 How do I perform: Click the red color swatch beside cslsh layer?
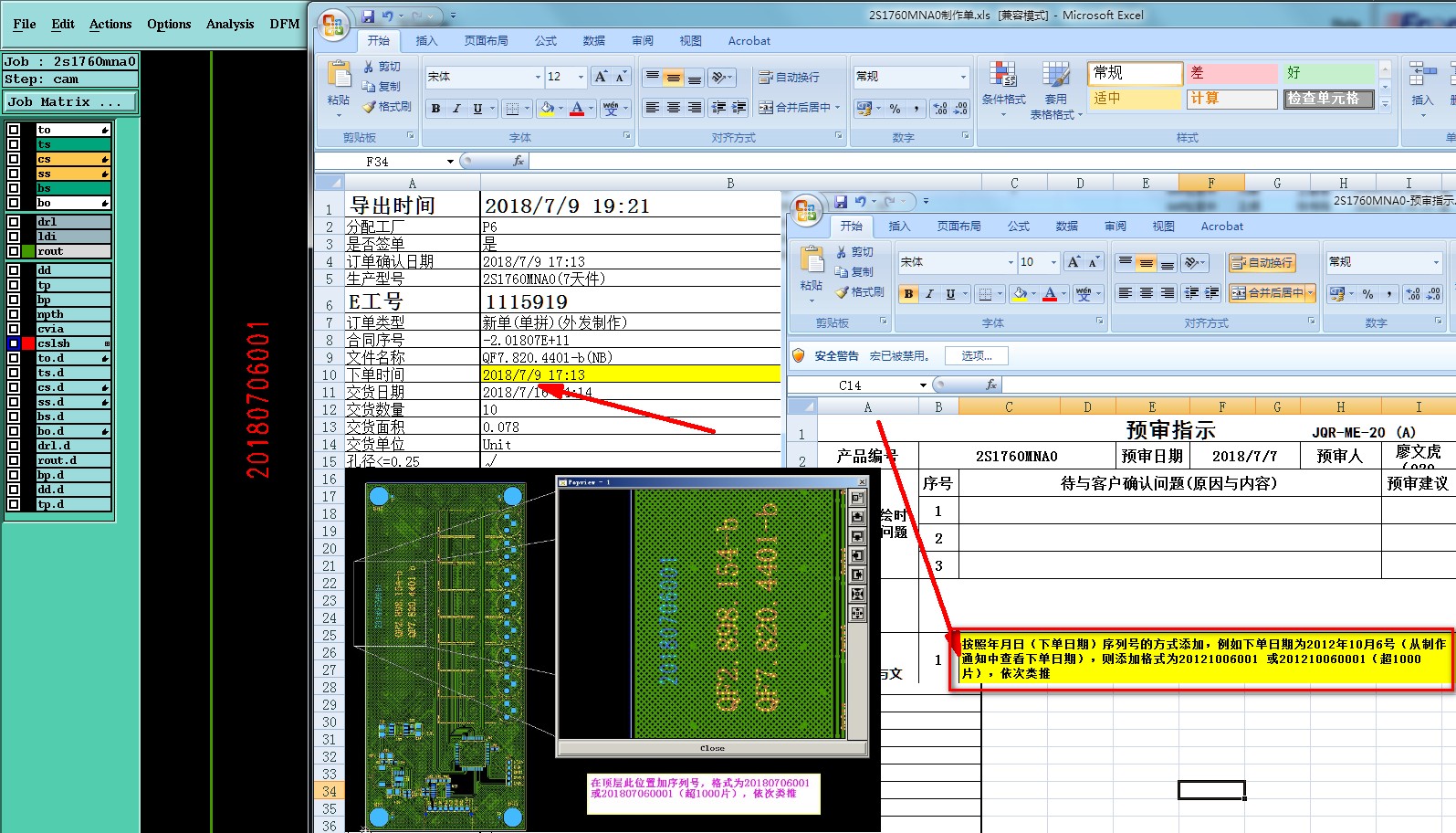(28, 343)
